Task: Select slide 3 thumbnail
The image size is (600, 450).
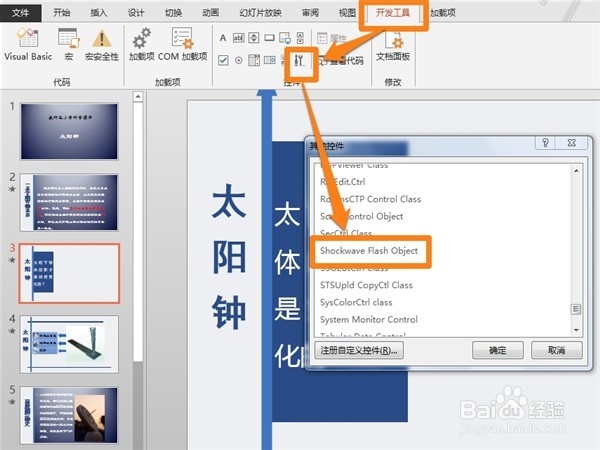Action: (69, 273)
